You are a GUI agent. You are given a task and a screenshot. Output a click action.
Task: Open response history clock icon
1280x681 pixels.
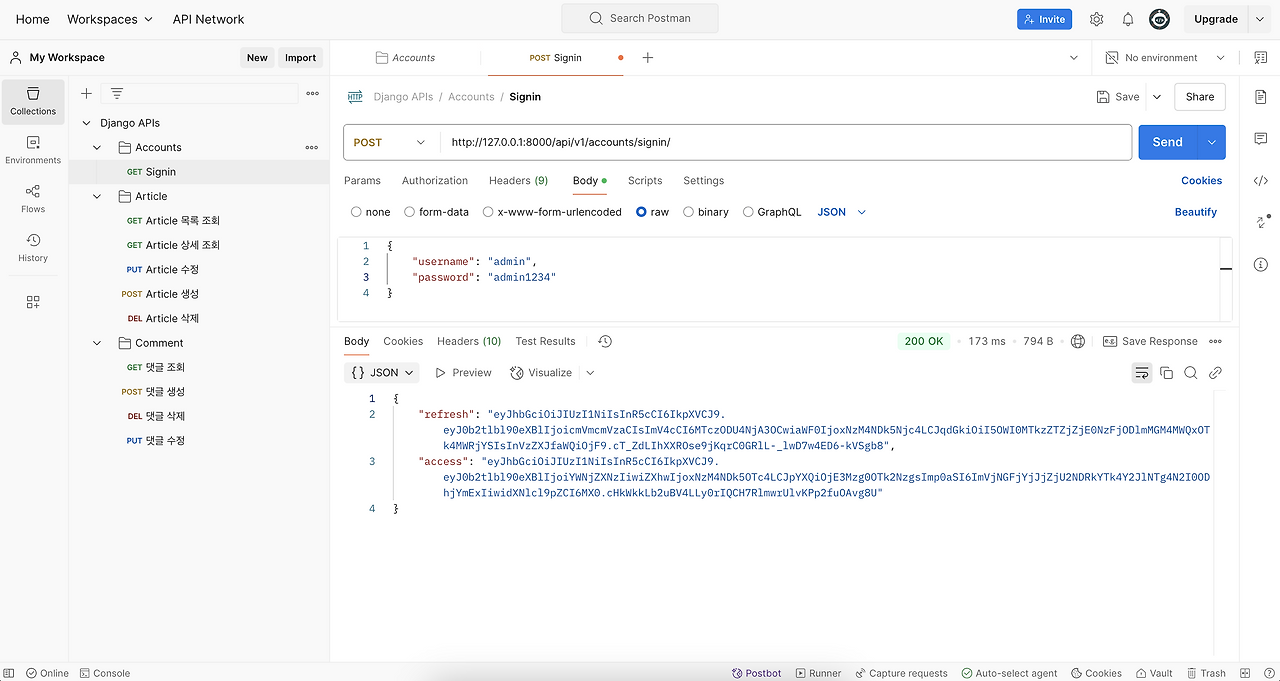[605, 341]
